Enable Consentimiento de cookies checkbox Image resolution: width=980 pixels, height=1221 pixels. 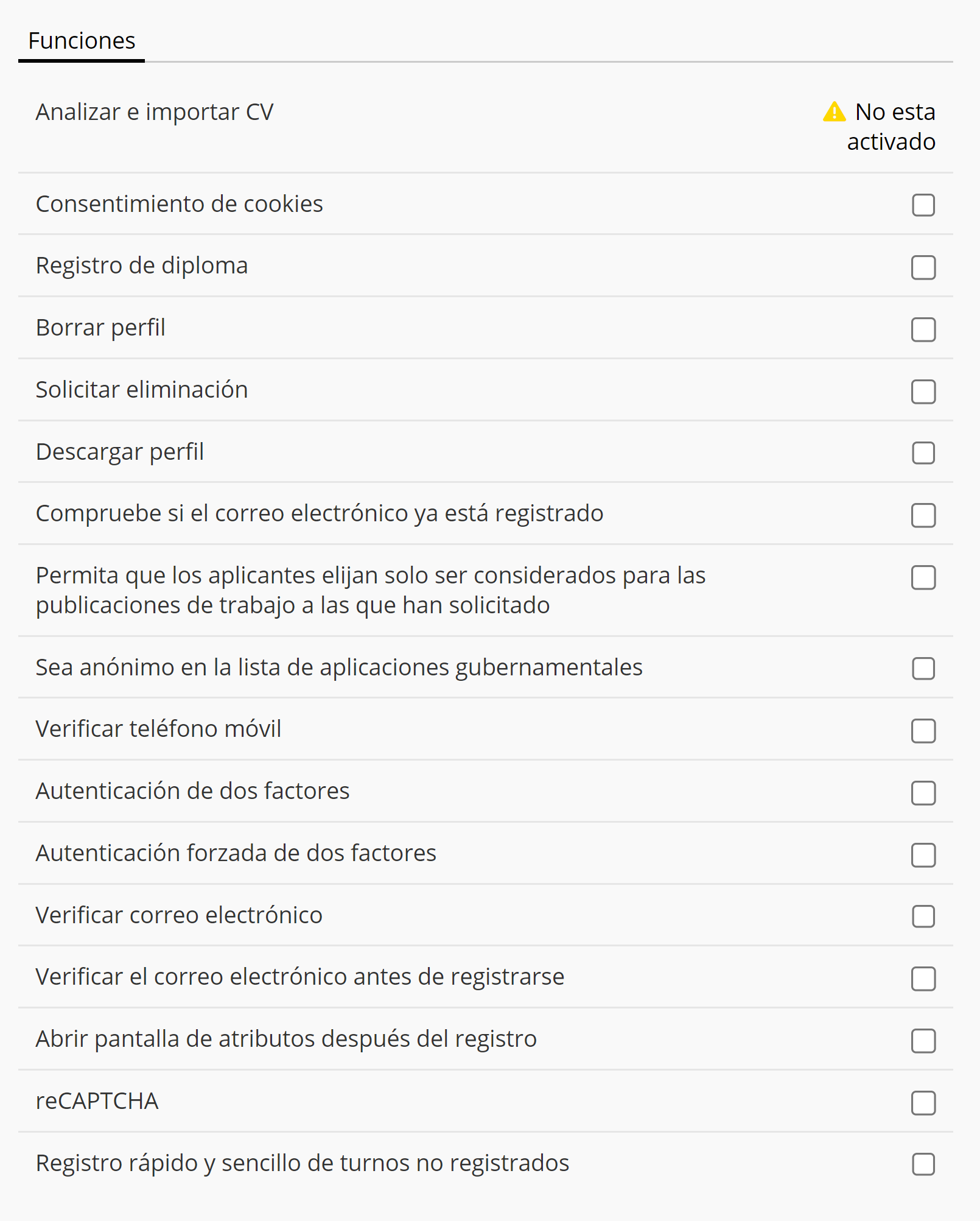point(923,205)
